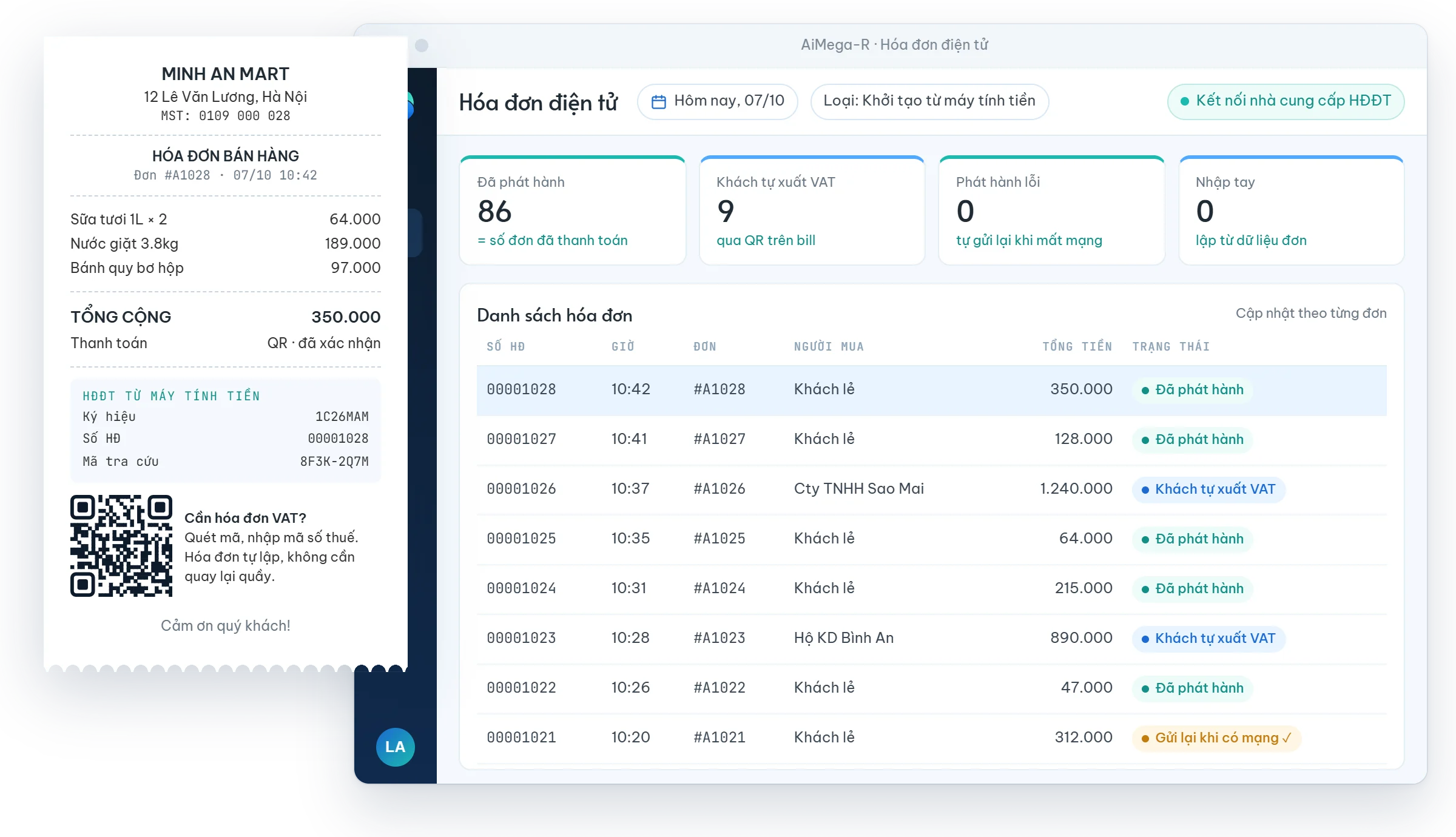Image resolution: width=1456 pixels, height=837 pixels.
Task: Open the Phát hành lỗi card
Action: point(1051,210)
